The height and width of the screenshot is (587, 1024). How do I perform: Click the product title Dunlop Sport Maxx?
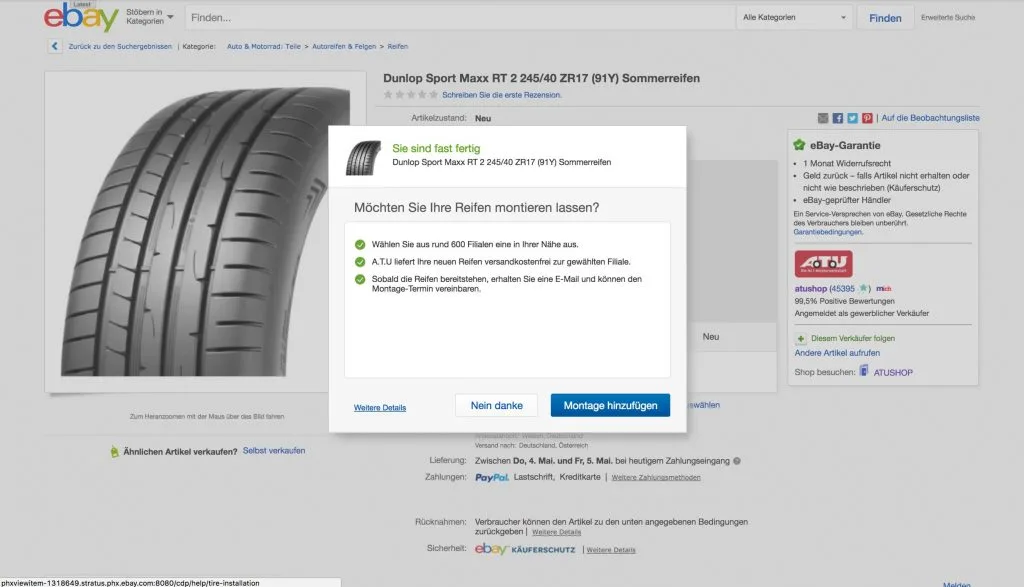[541, 78]
